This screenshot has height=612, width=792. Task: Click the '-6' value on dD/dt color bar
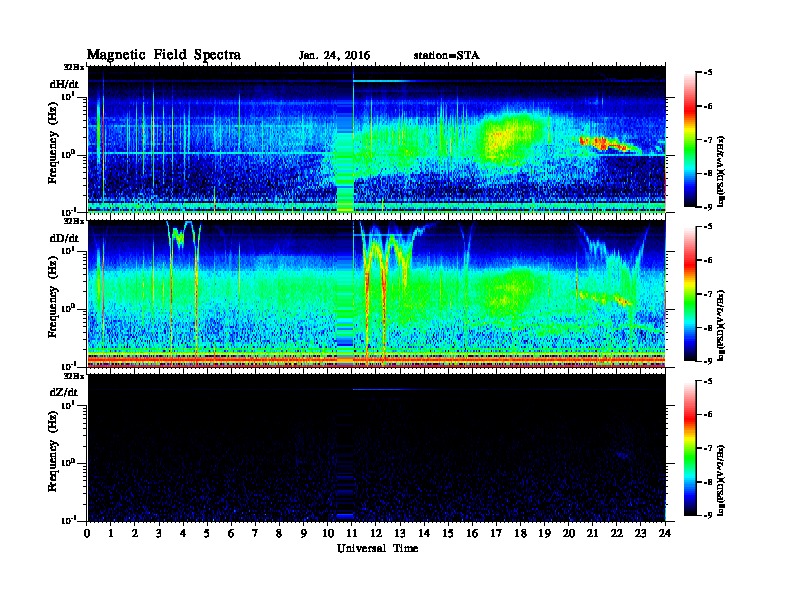(707, 260)
